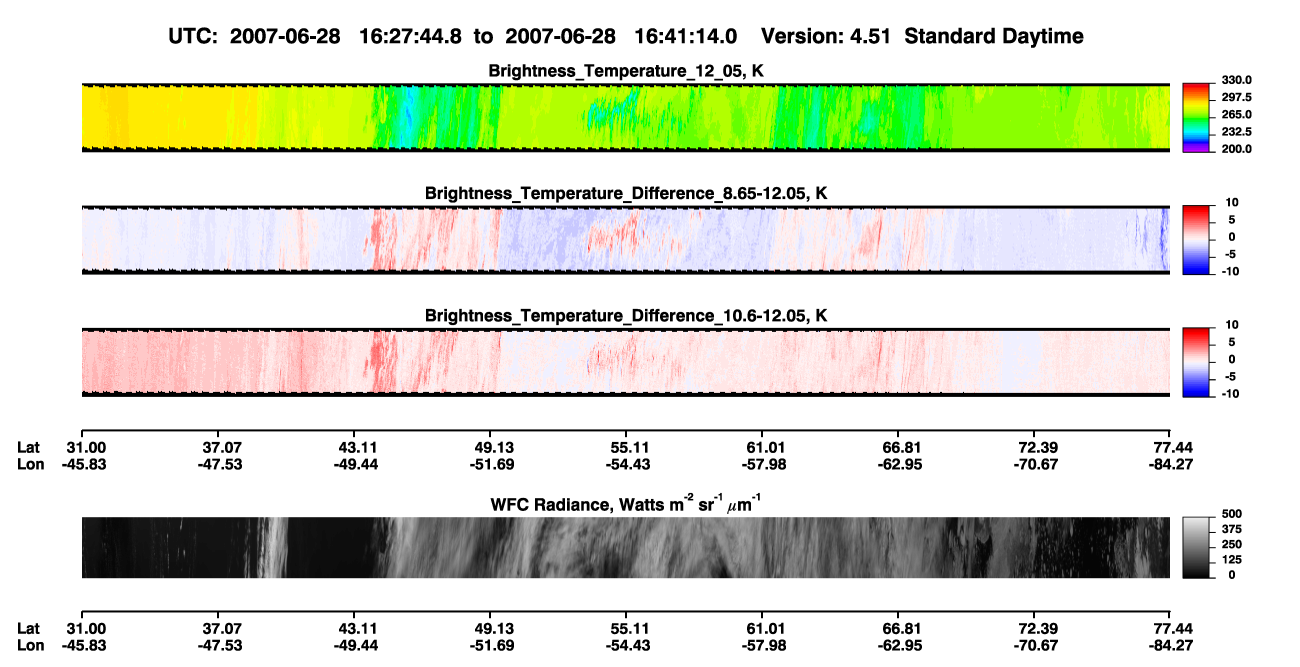Click the UTC: label in the header
Viewport: 1300px width, 667px height.
194,37
